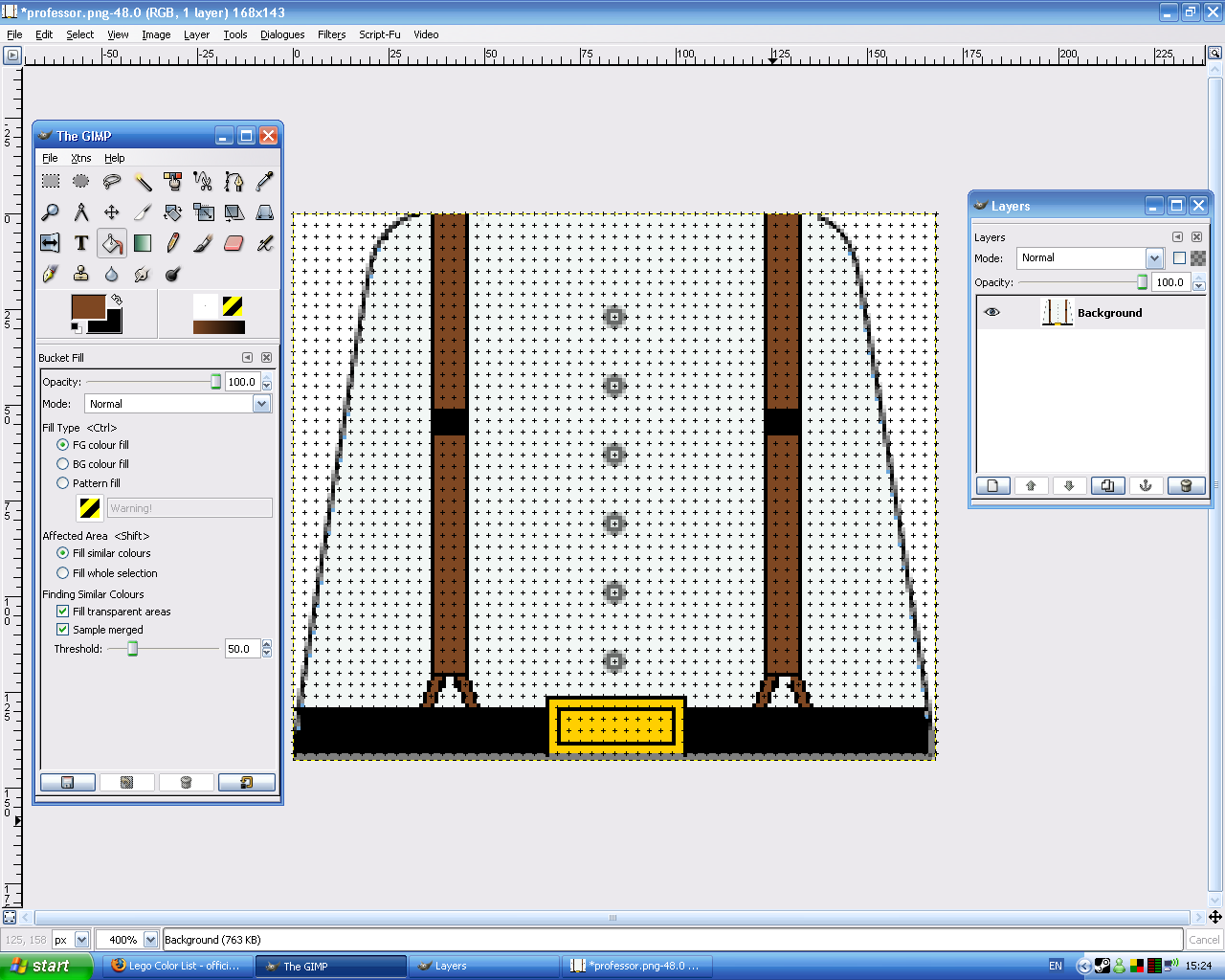Activate the Colour Picker eyedropper tool
The image size is (1225, 980).
(x=265, y=182)
